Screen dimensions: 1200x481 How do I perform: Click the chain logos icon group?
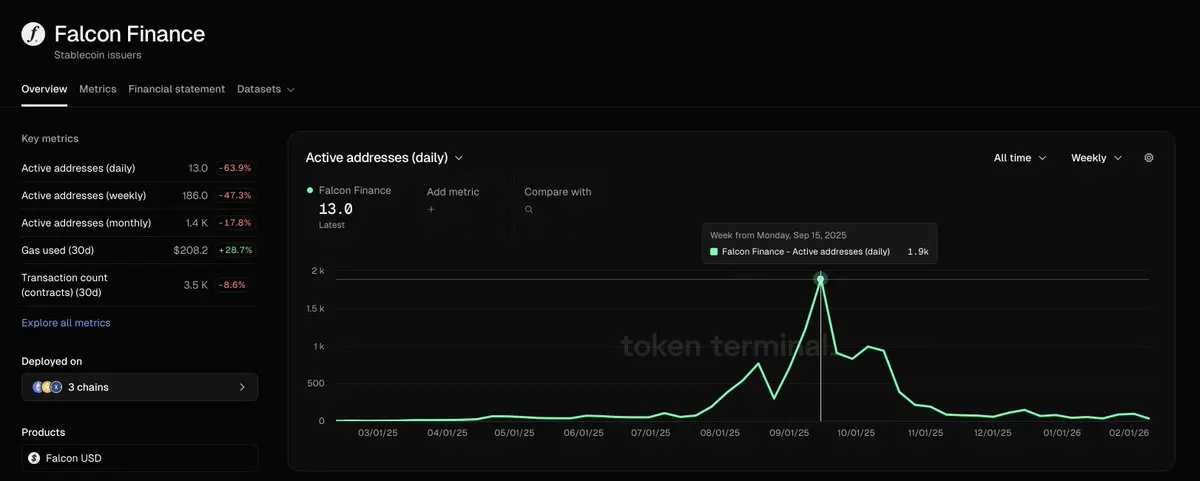[x=47, y=387]
